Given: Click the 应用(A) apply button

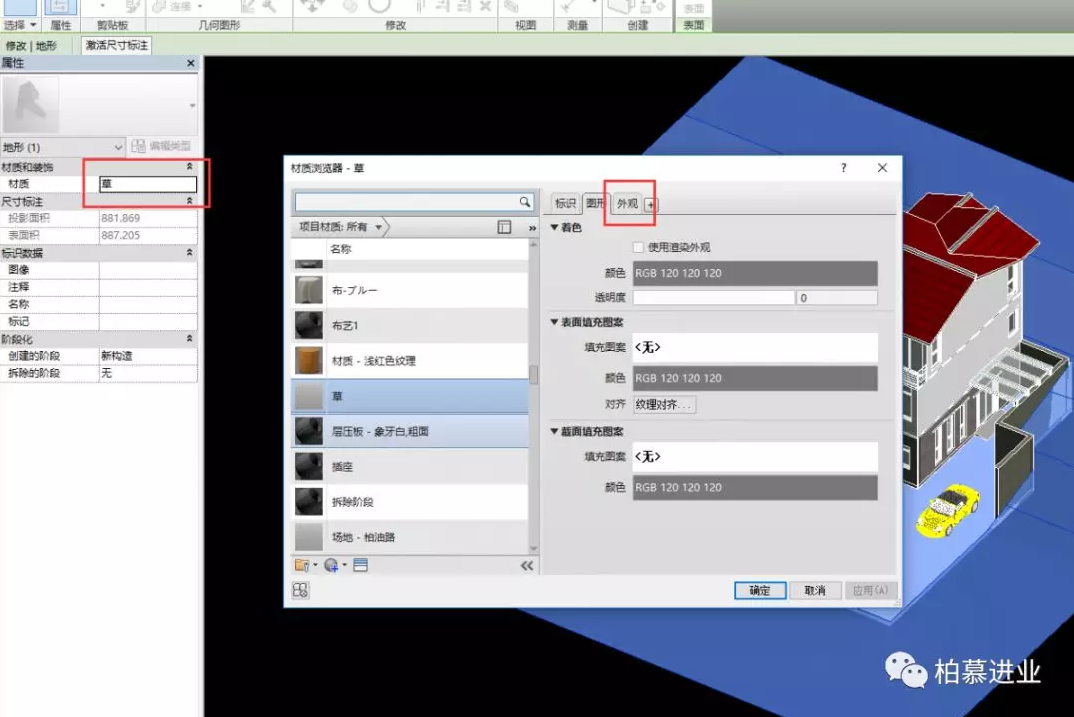Looking at the screenshot, I should (x=870, y=590).
